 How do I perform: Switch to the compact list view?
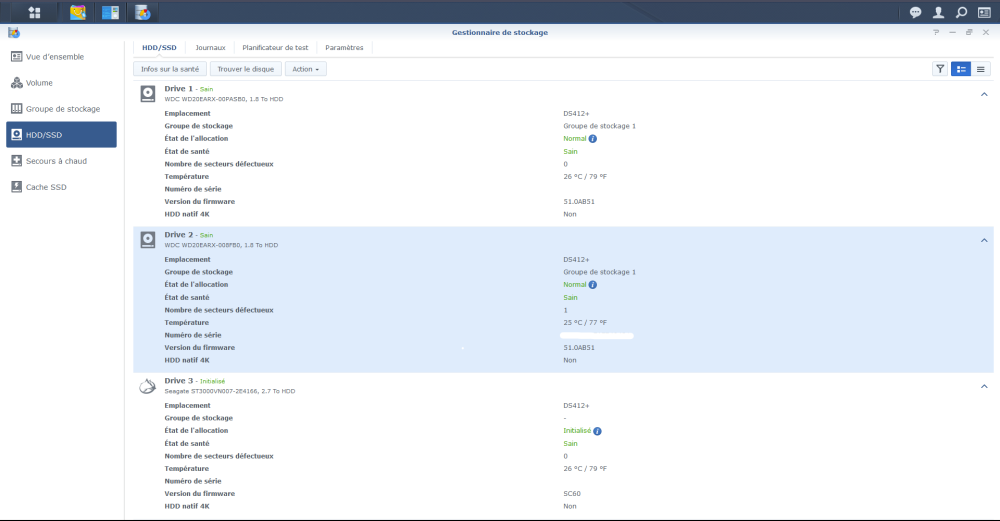coord(981,69)
